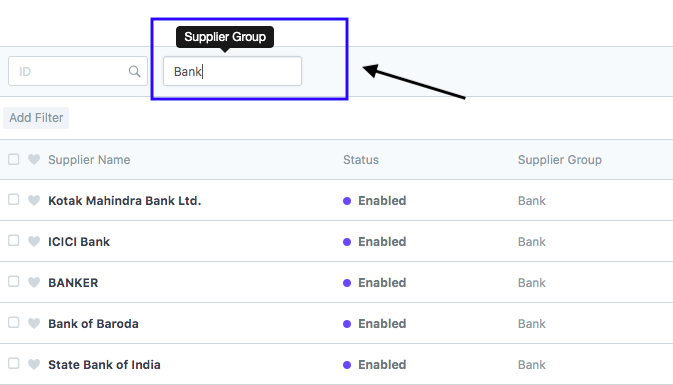Click heart icon next to Bank of Baroda

tap(34, 323)
